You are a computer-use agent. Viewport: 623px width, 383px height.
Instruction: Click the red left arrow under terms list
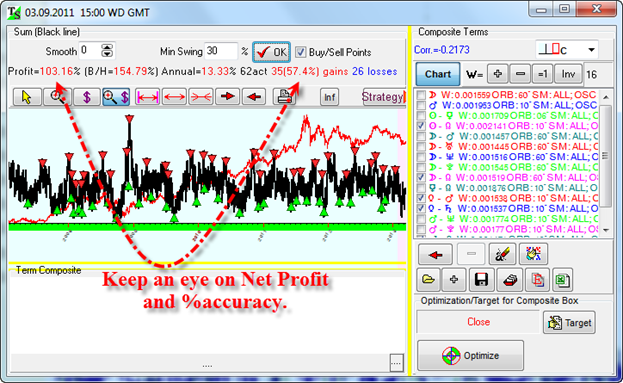[435, 254]
